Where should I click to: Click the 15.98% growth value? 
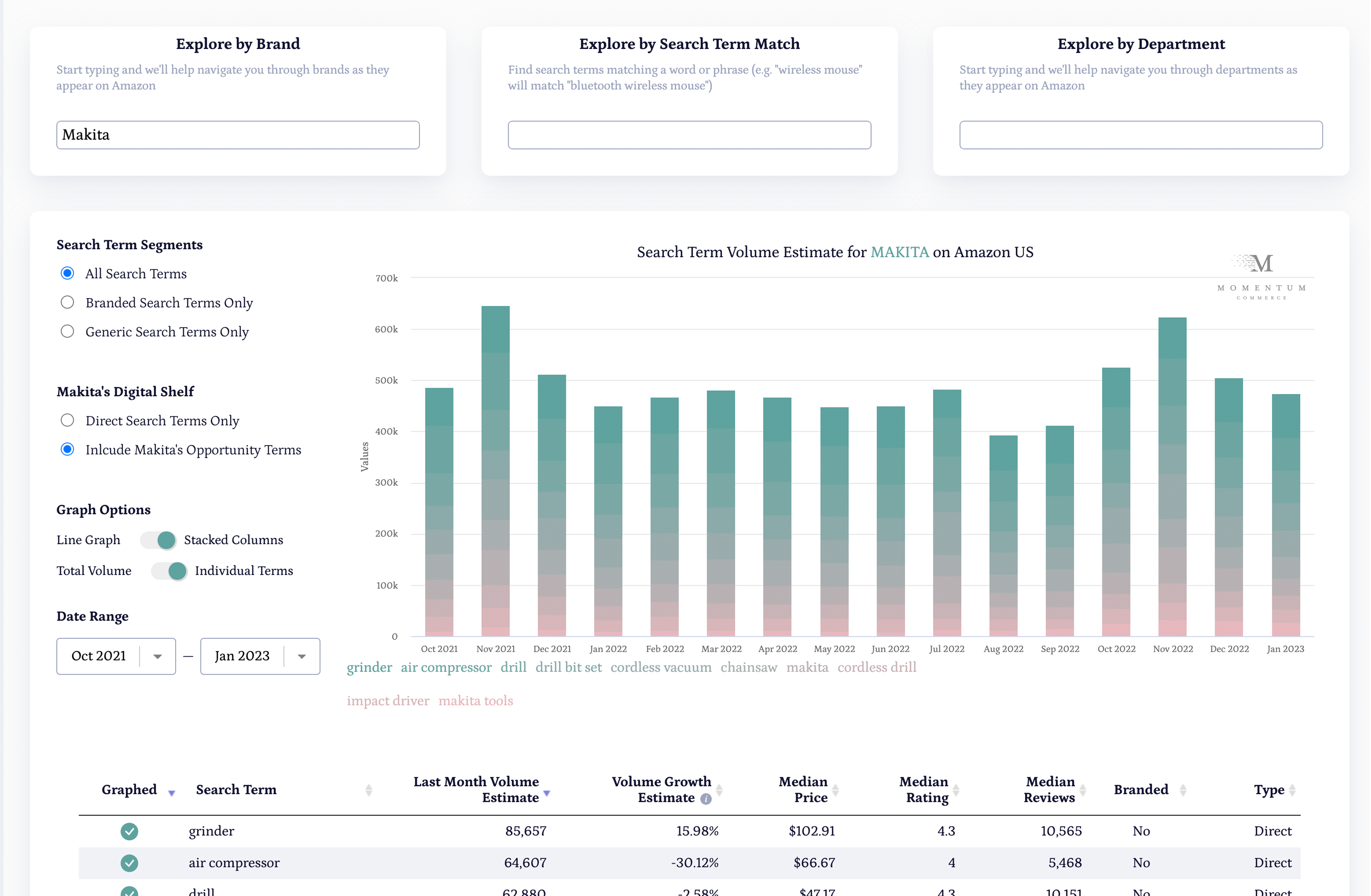pos(697,831)
